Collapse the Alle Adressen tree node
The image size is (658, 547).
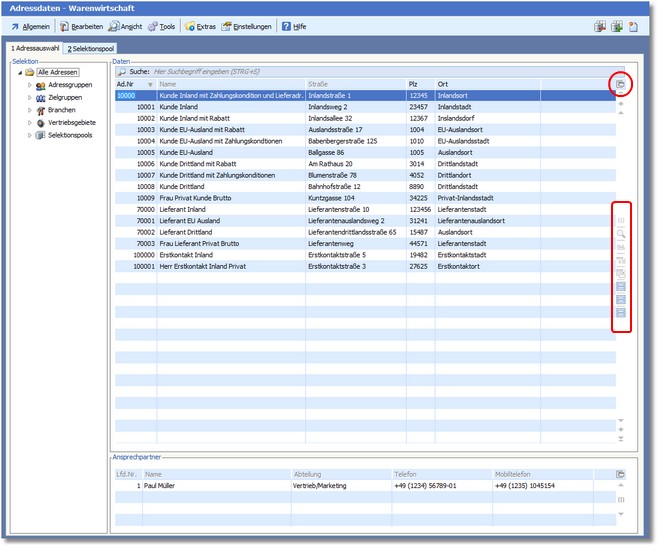click(19, 73)
